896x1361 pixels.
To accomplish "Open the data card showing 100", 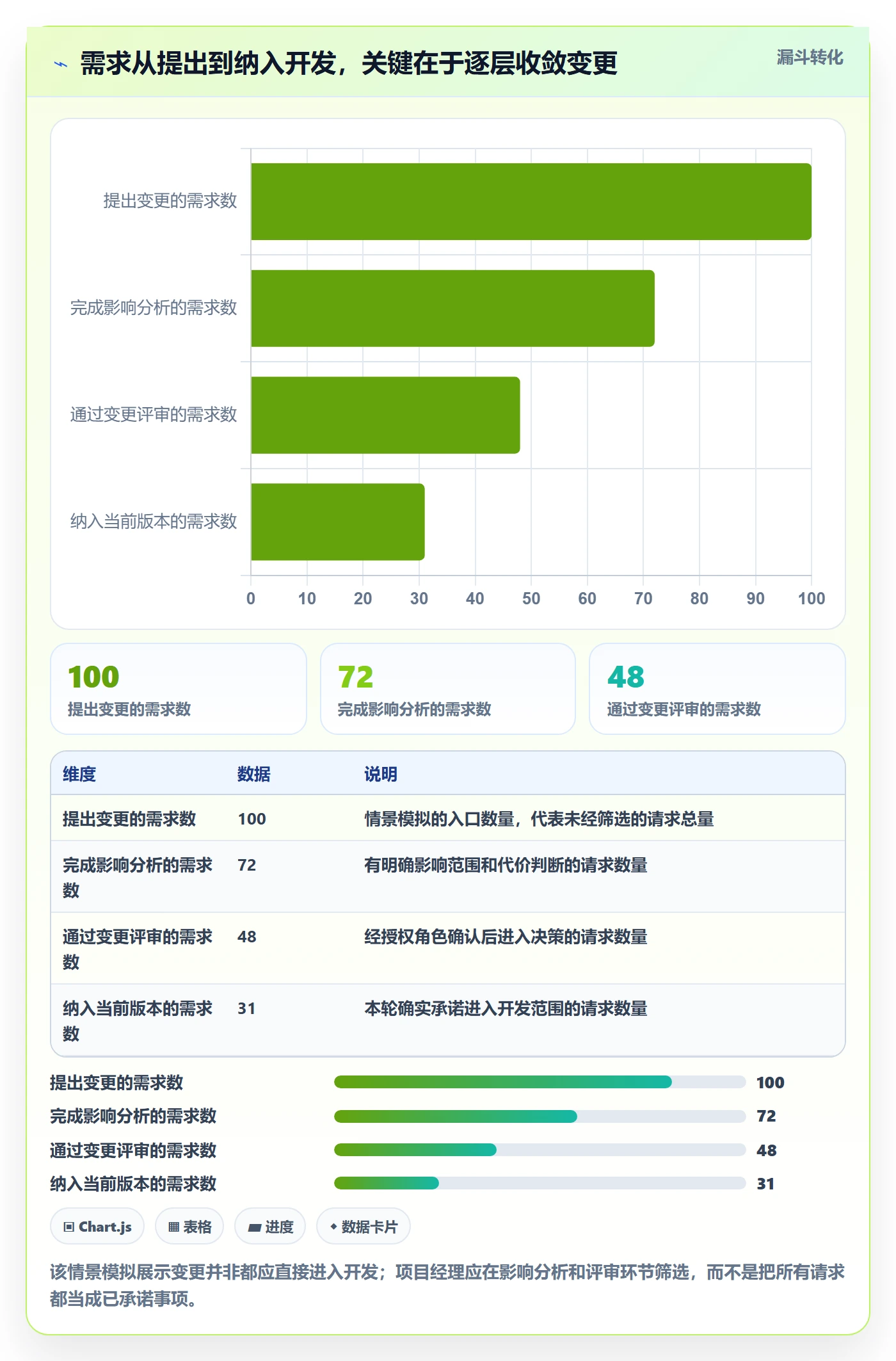I will click(x=179, y=689).
